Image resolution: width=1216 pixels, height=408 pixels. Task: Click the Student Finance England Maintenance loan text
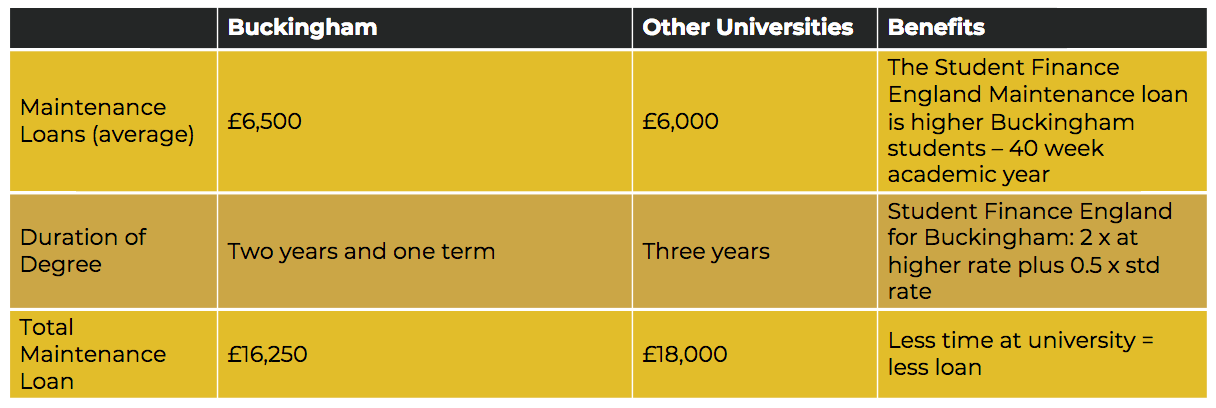[1038, 81]
